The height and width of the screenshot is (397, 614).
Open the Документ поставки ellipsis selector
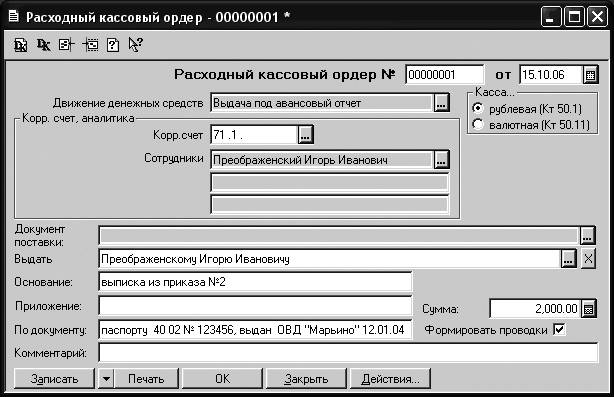[587, 236]
